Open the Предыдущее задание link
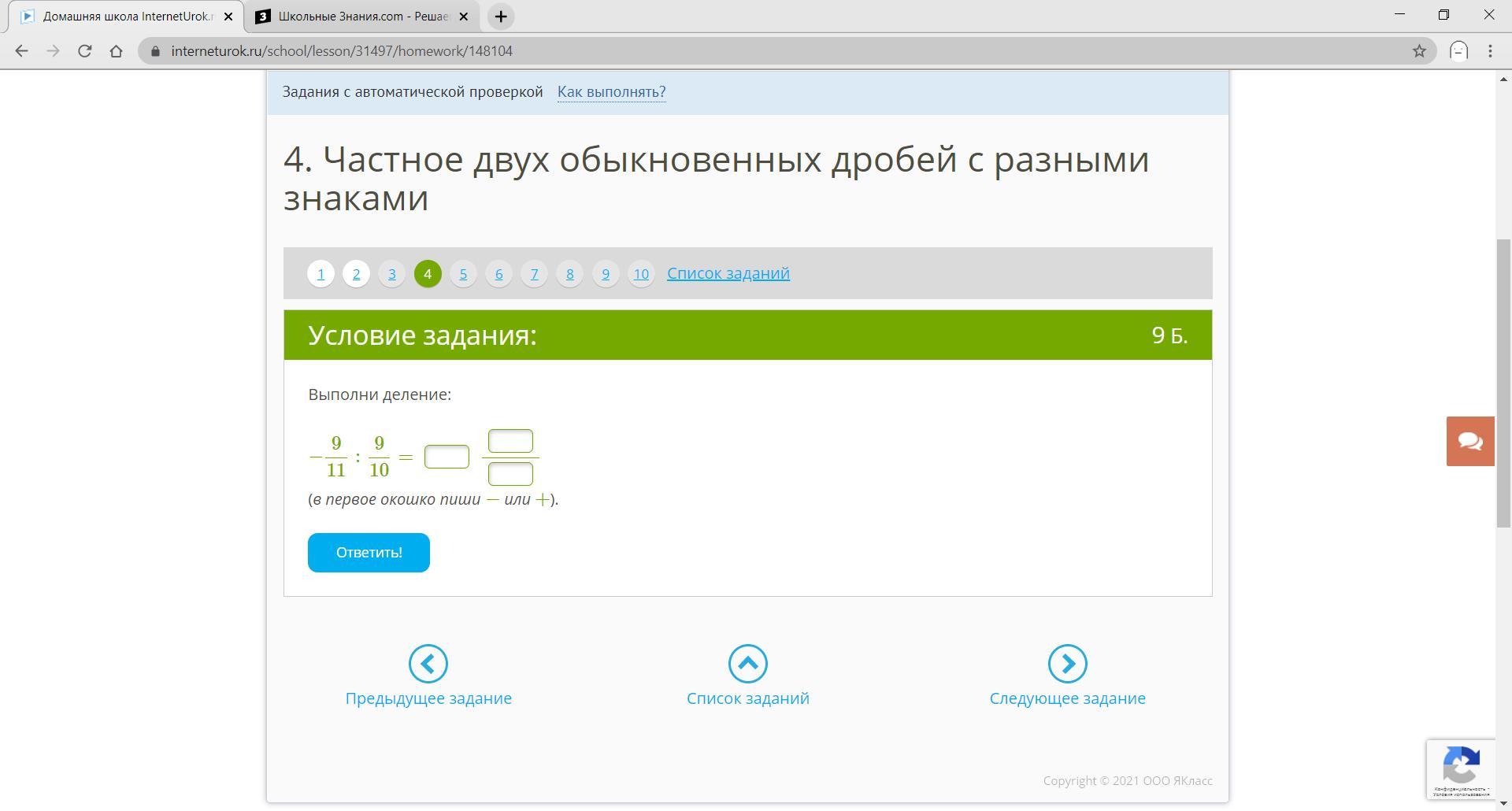 coord(428,698)
